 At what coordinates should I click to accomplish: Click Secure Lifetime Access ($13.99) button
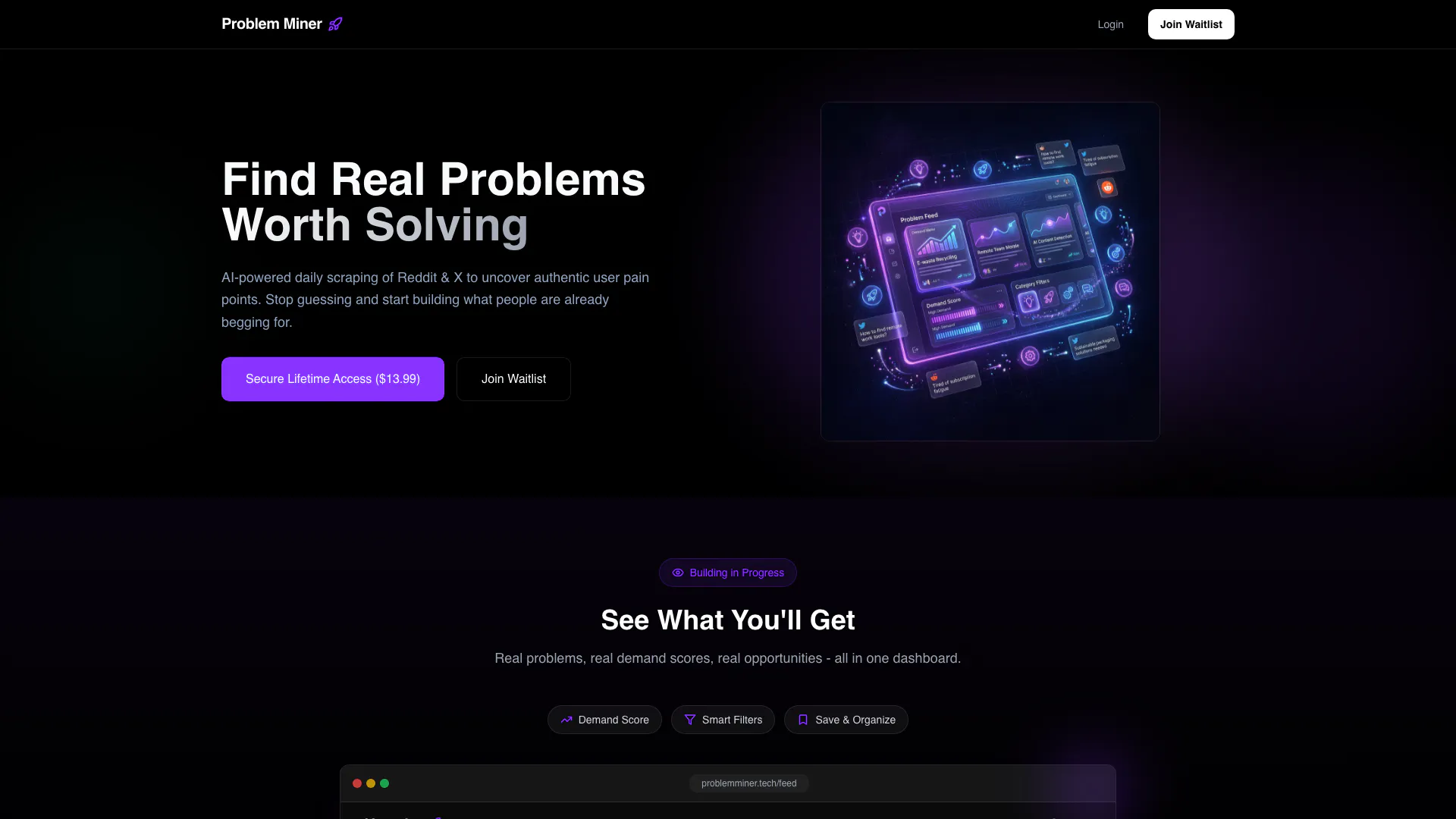[x=333, y=379]
